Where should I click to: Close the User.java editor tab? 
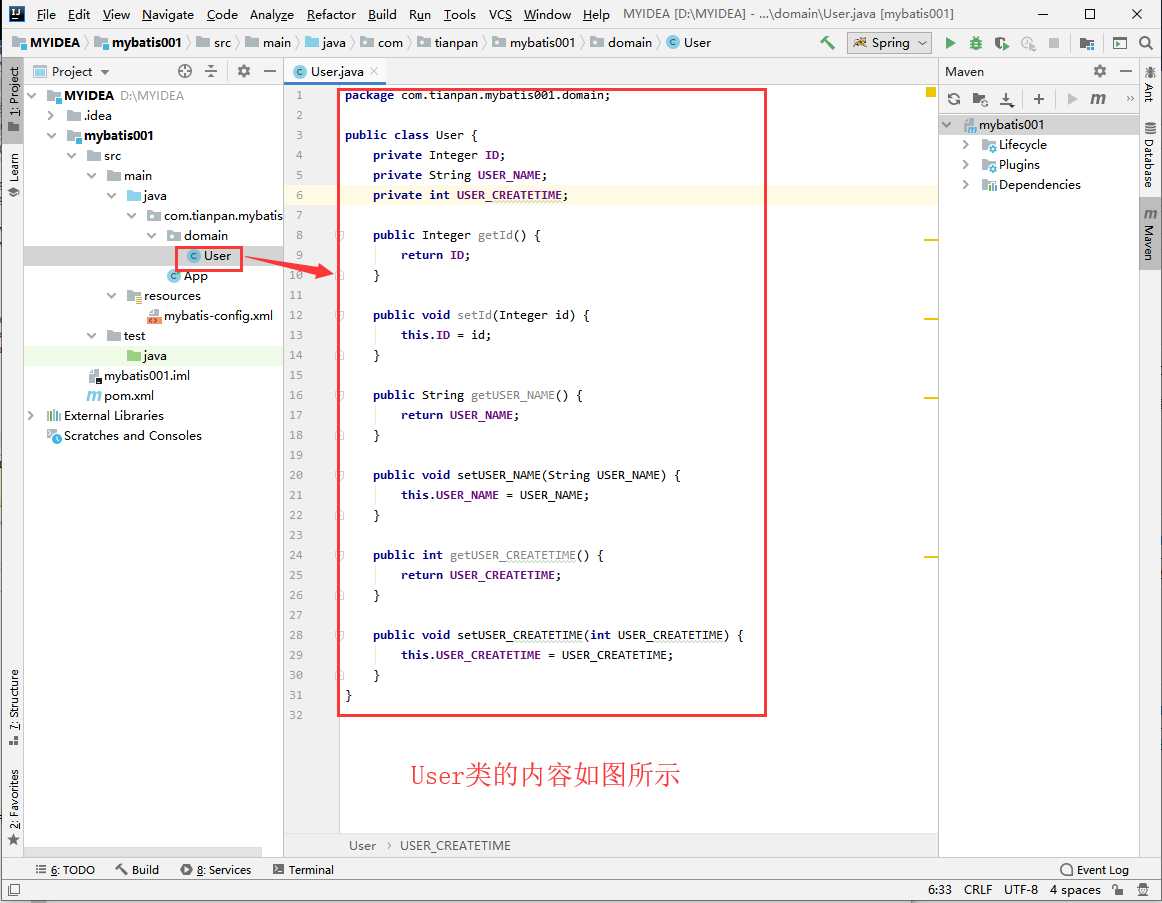374,71
